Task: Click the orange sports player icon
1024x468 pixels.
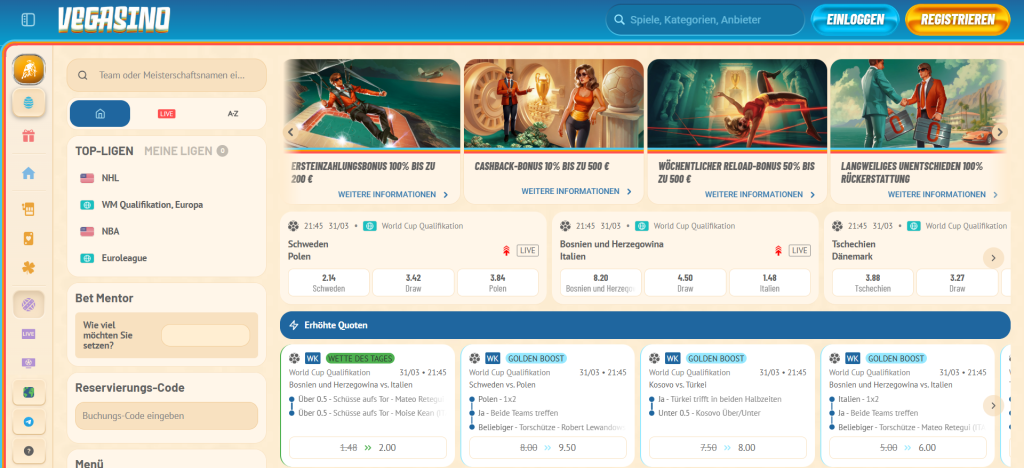Action: click(28, 70)
